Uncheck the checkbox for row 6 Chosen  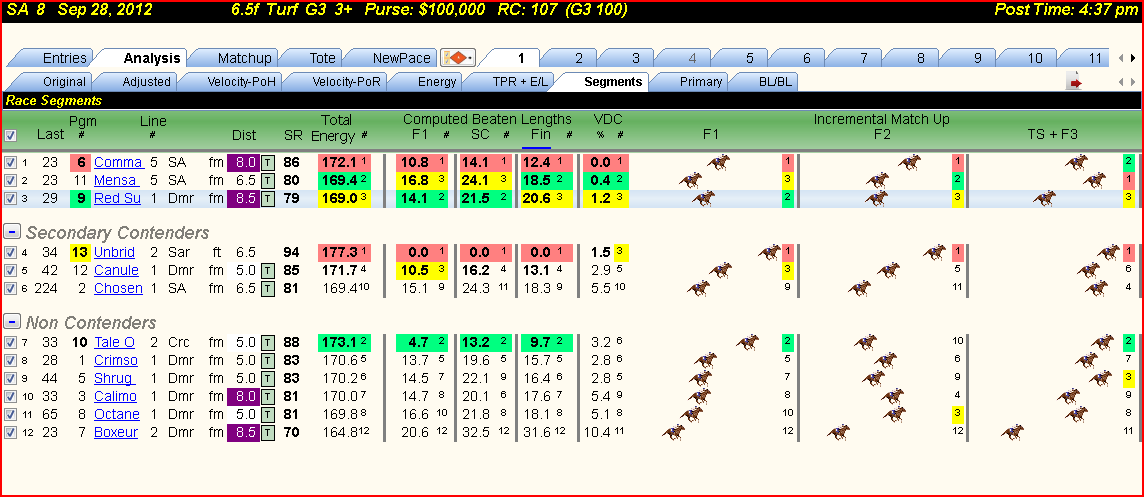point(10,288)
